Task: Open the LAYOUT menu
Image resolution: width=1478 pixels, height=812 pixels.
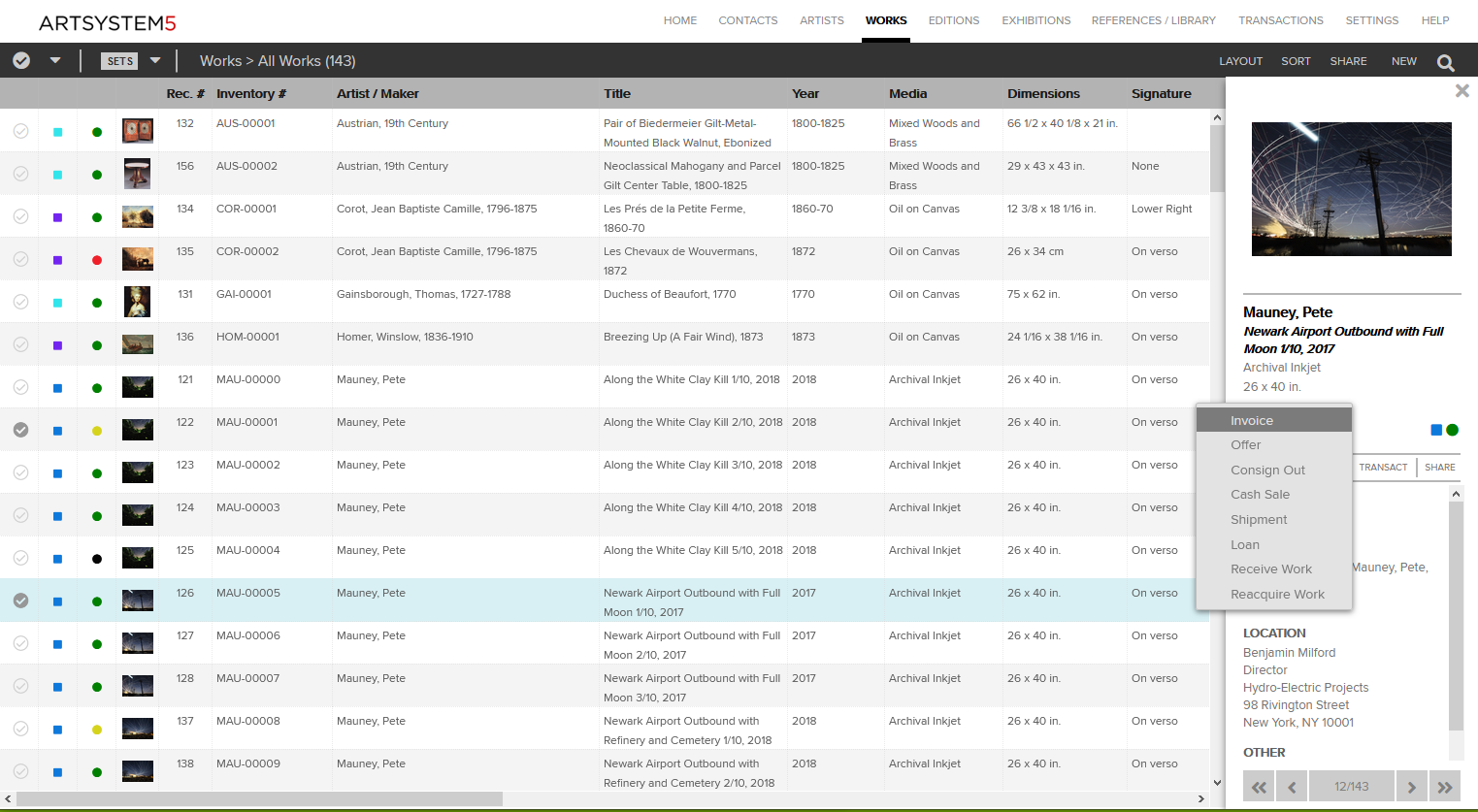Action: pos(1240,61)
